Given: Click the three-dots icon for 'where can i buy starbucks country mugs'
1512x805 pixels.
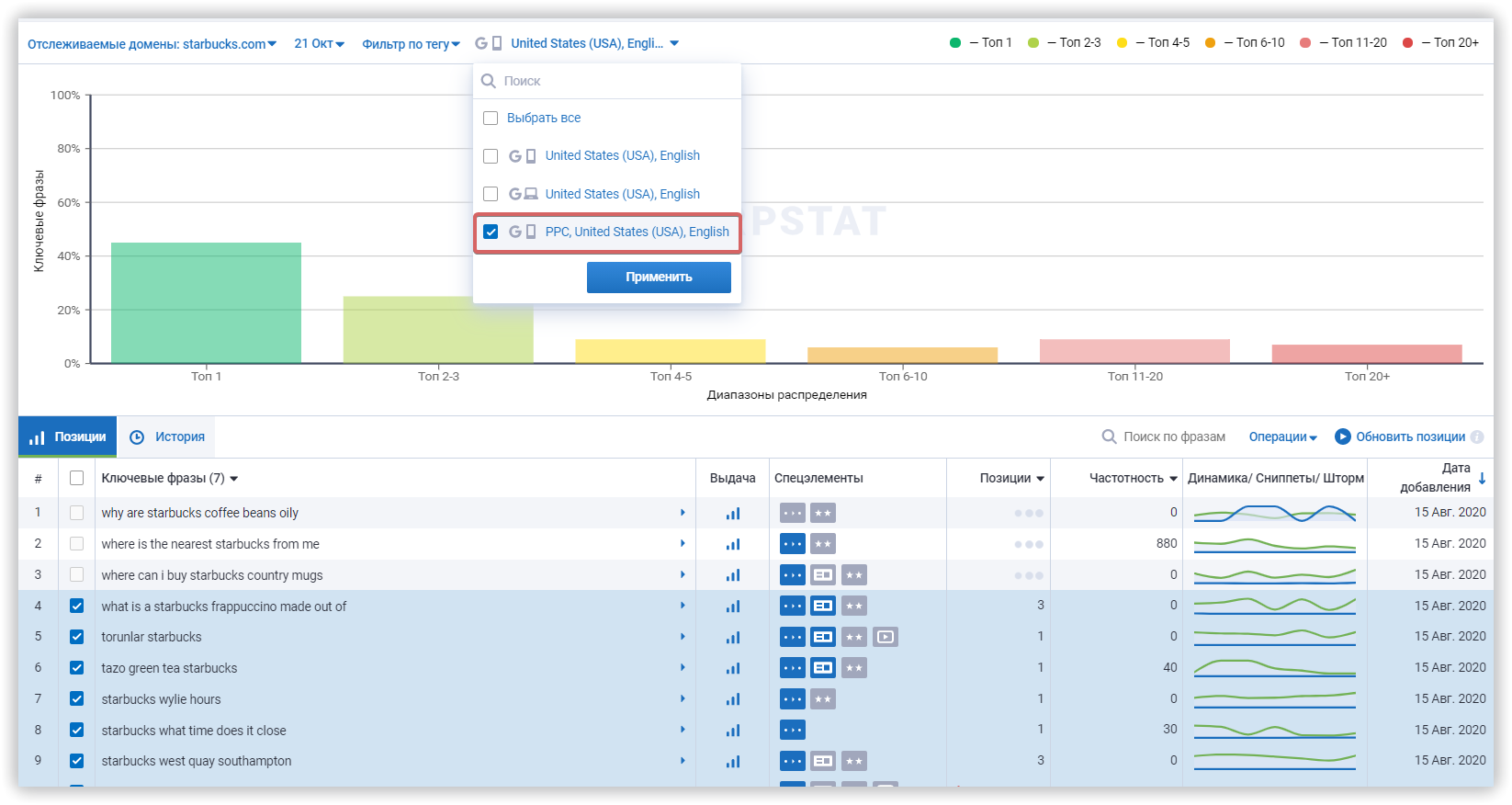Looking at the screenshot, I should point(793,575).
